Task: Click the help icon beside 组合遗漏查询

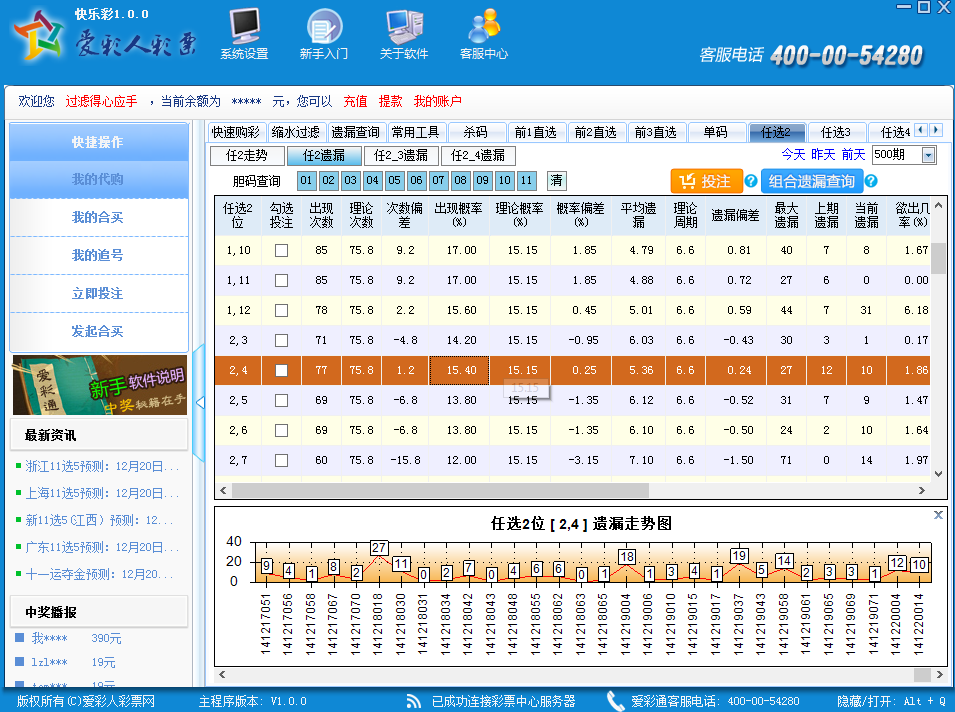Action: click(x=871, y=182)
